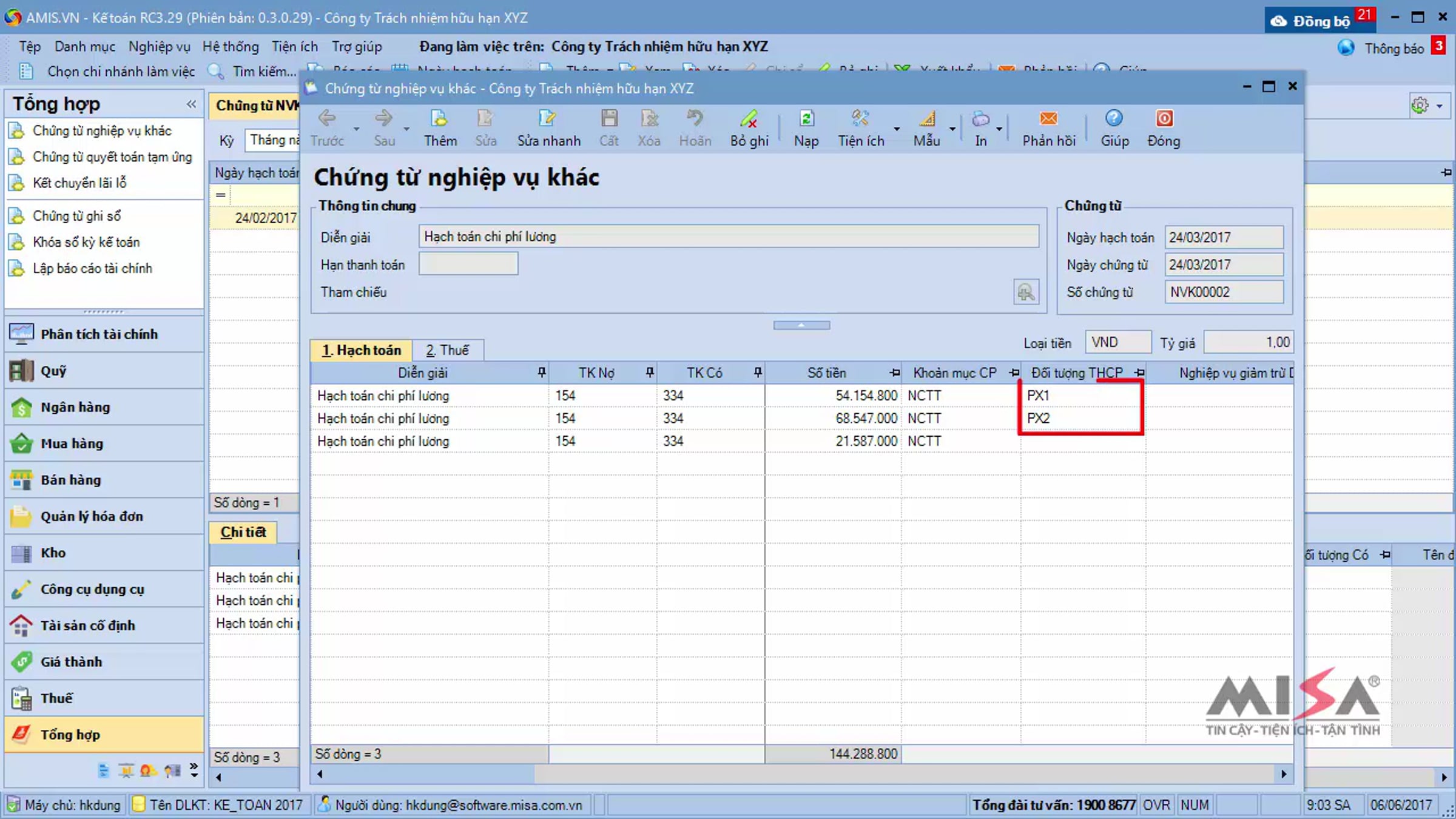Click Tìm kiếm search in main toolbar
The height and width of the screenshot is (819, 1456).
(x=252, y=72)
